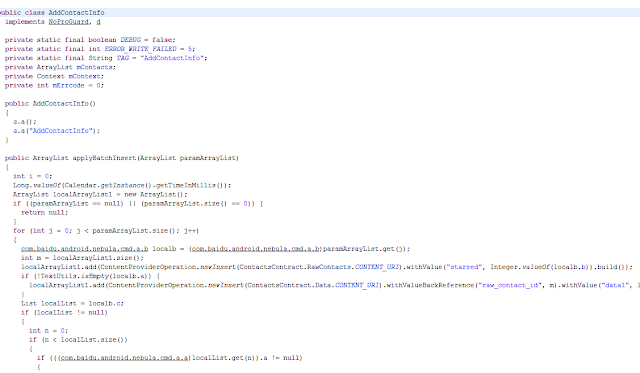Click the applyBatchInsert method name

coord(104,158)
